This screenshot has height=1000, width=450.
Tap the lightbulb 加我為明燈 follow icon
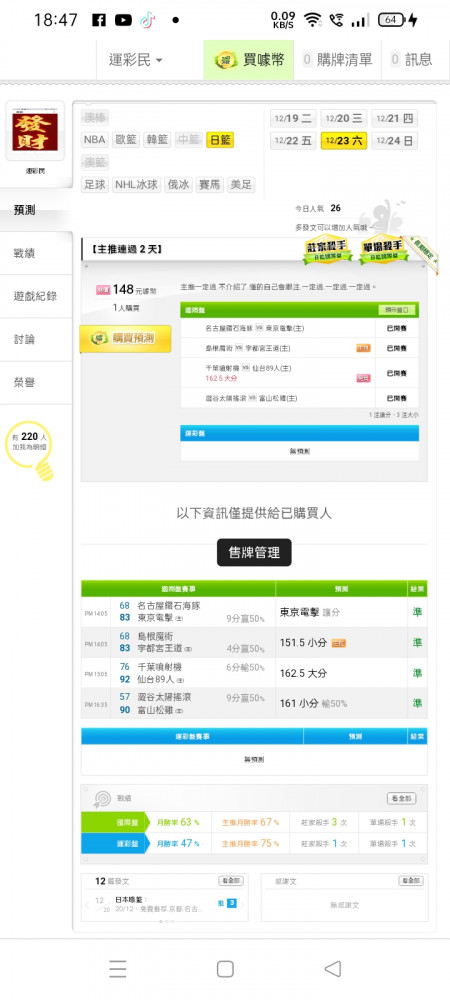31,450
